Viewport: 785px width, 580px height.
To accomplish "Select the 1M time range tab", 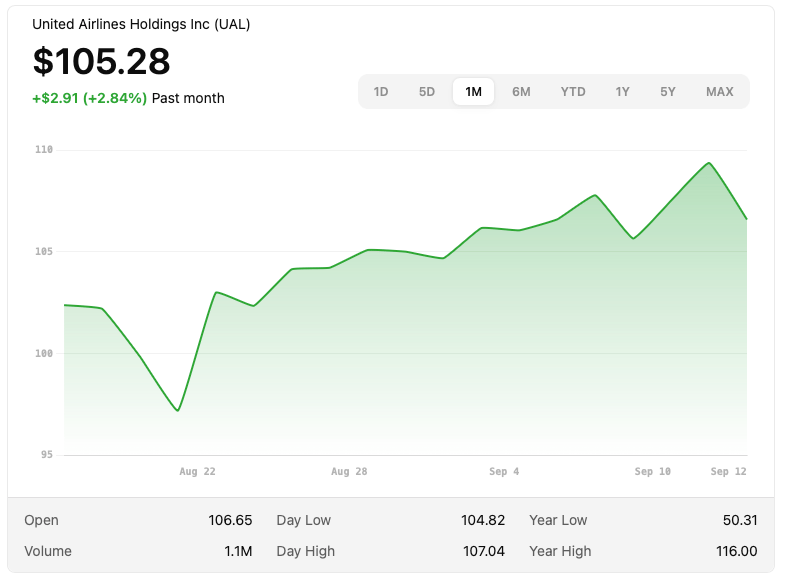I will pos(473,92).
